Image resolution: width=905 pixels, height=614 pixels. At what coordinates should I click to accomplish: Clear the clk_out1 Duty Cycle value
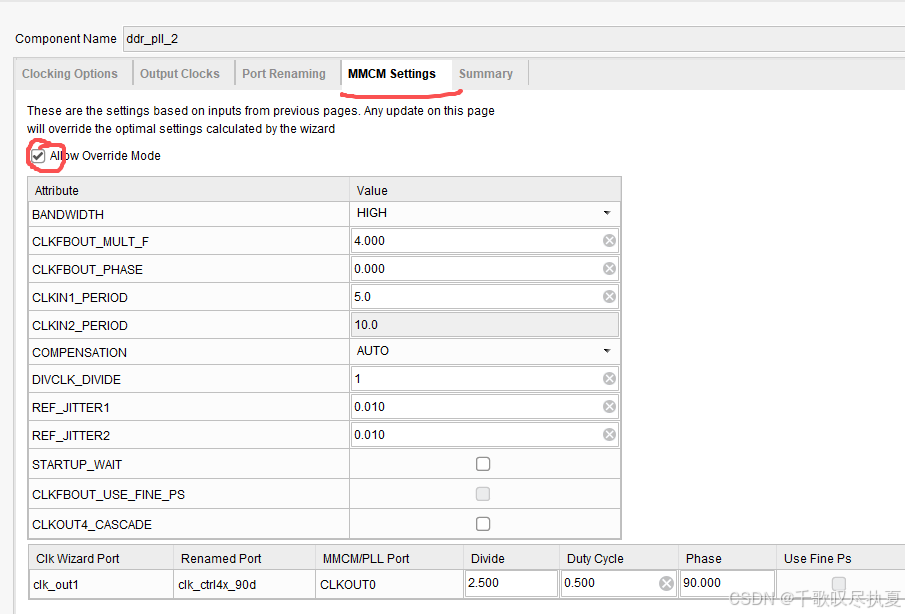[666, 583]
